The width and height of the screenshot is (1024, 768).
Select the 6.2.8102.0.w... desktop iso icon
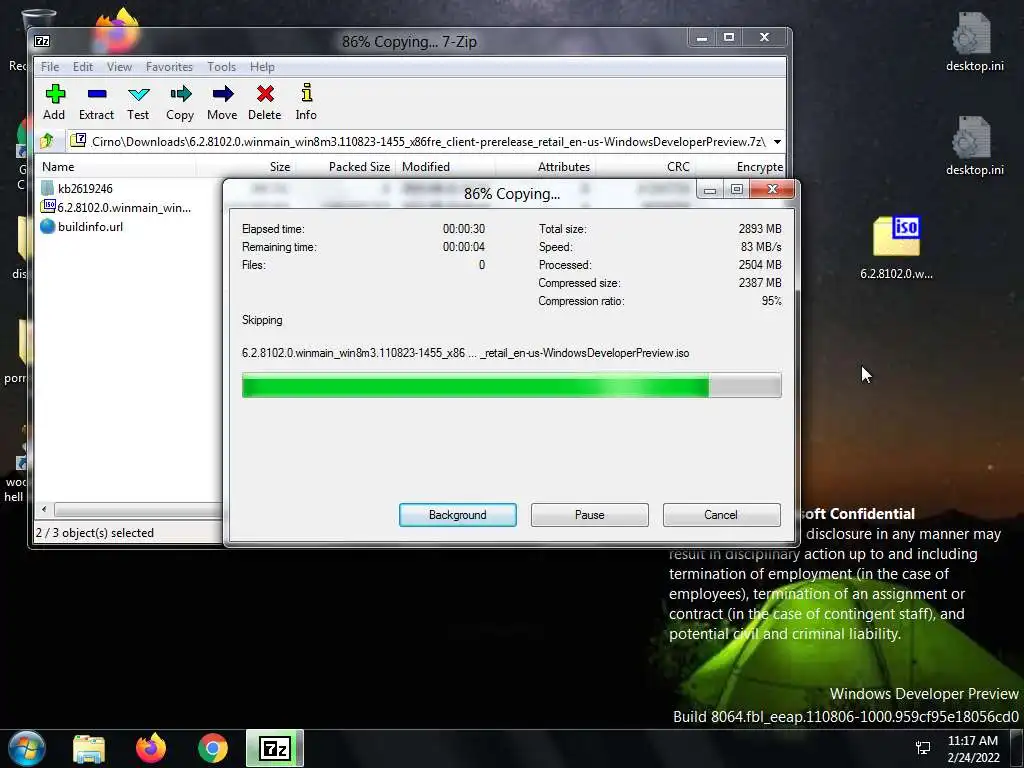point(896,248)
